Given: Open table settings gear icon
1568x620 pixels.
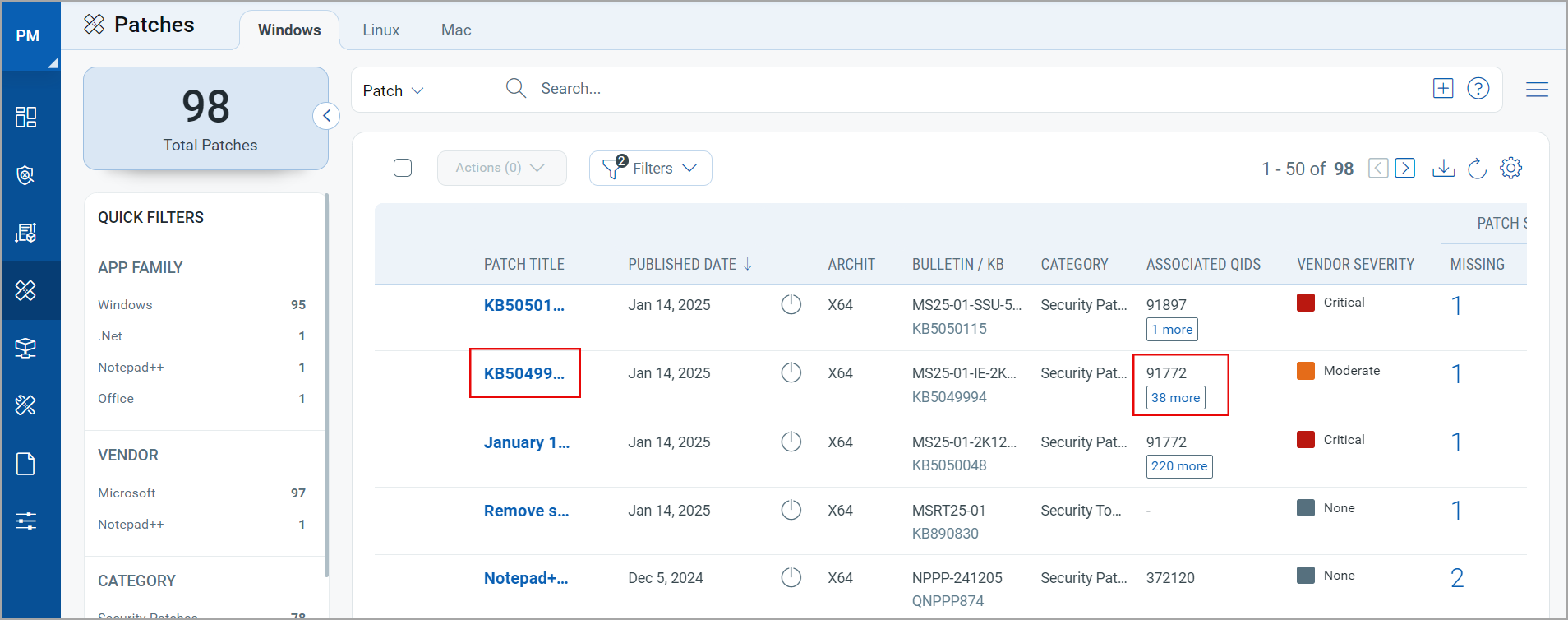Looking at the screenshot, I should 1510,168.
